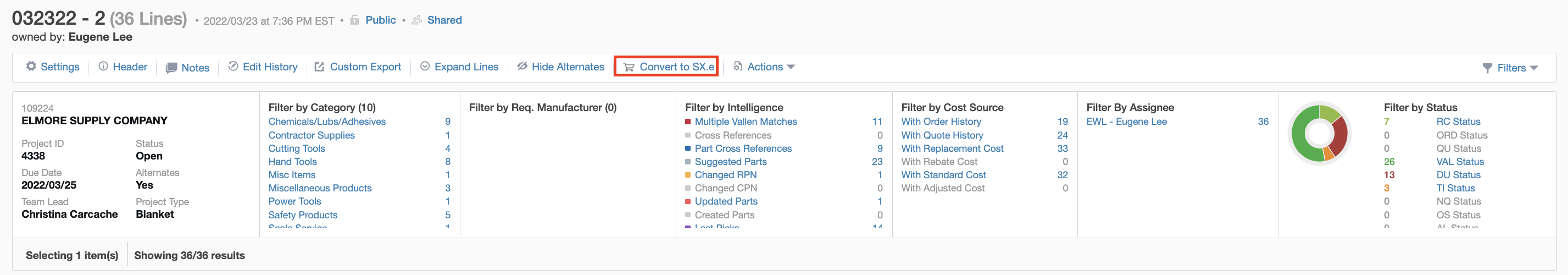This screenshot has width=1568, height=275.
Task: Expand the Filters dropdown arrow
Action: [x=1533, y=68]
